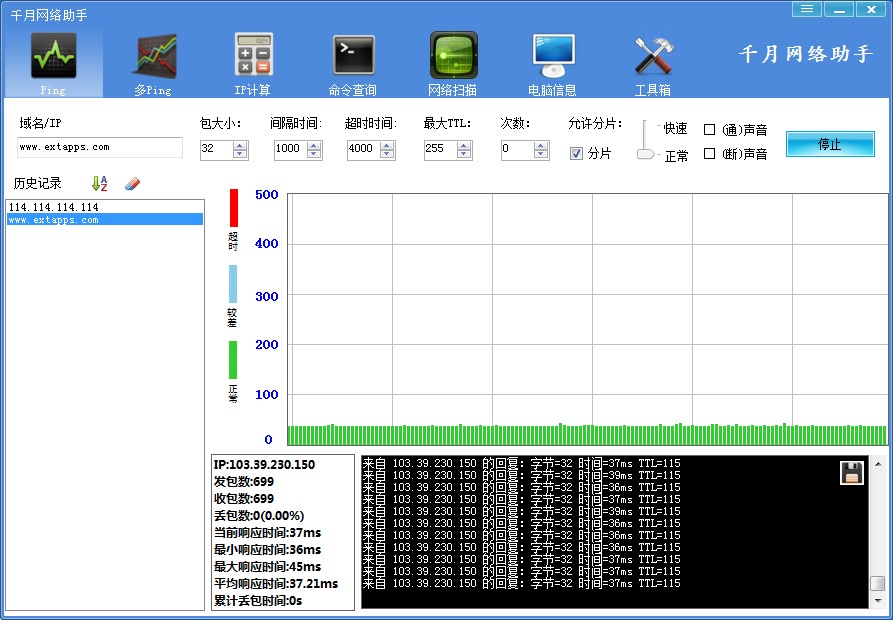Increase 超时时间 timeout value
Viewport: 893px width, 620px height.
click(387, 146)
